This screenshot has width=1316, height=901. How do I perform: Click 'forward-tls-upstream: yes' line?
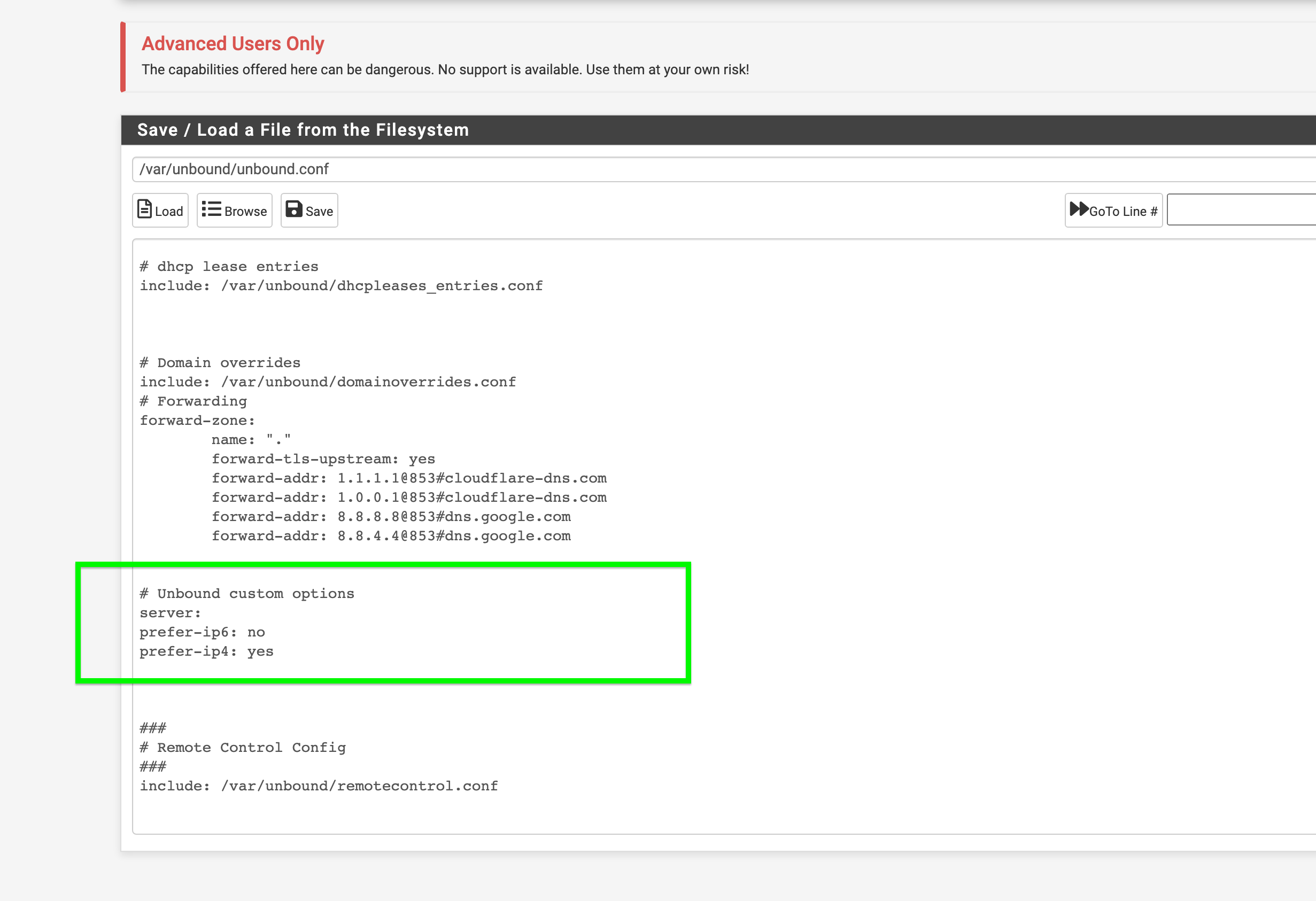[x=323, y=459]
